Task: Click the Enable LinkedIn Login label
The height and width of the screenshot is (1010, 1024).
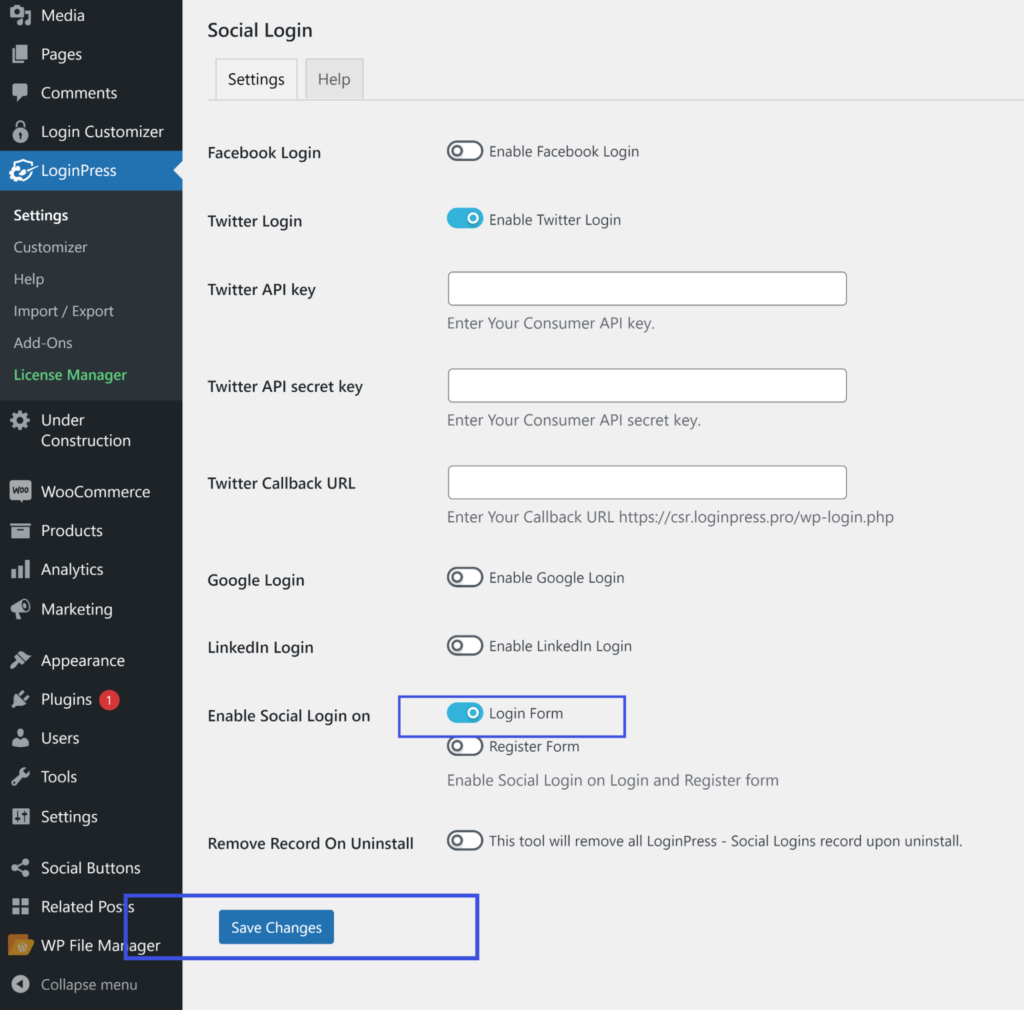Action: coord(560,646)
